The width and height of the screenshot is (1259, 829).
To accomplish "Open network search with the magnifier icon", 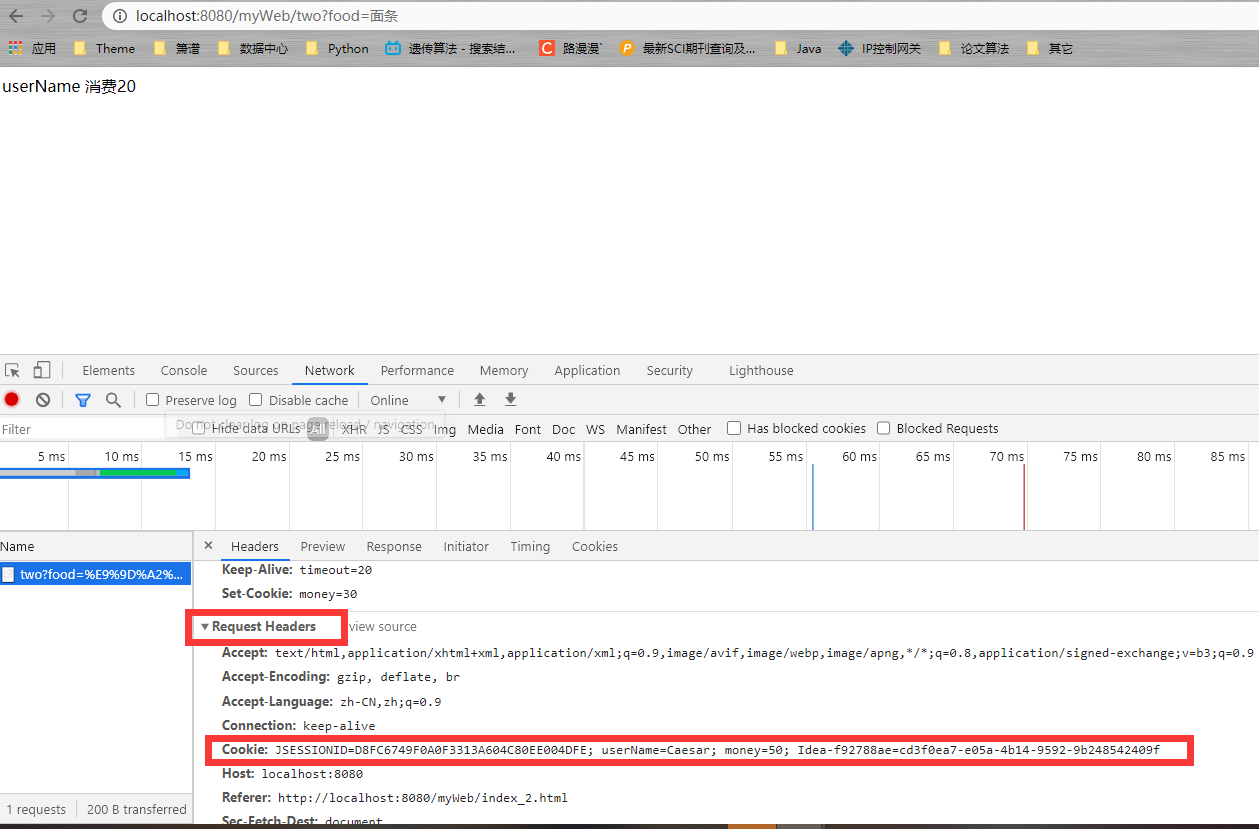I will click(113, 399).
